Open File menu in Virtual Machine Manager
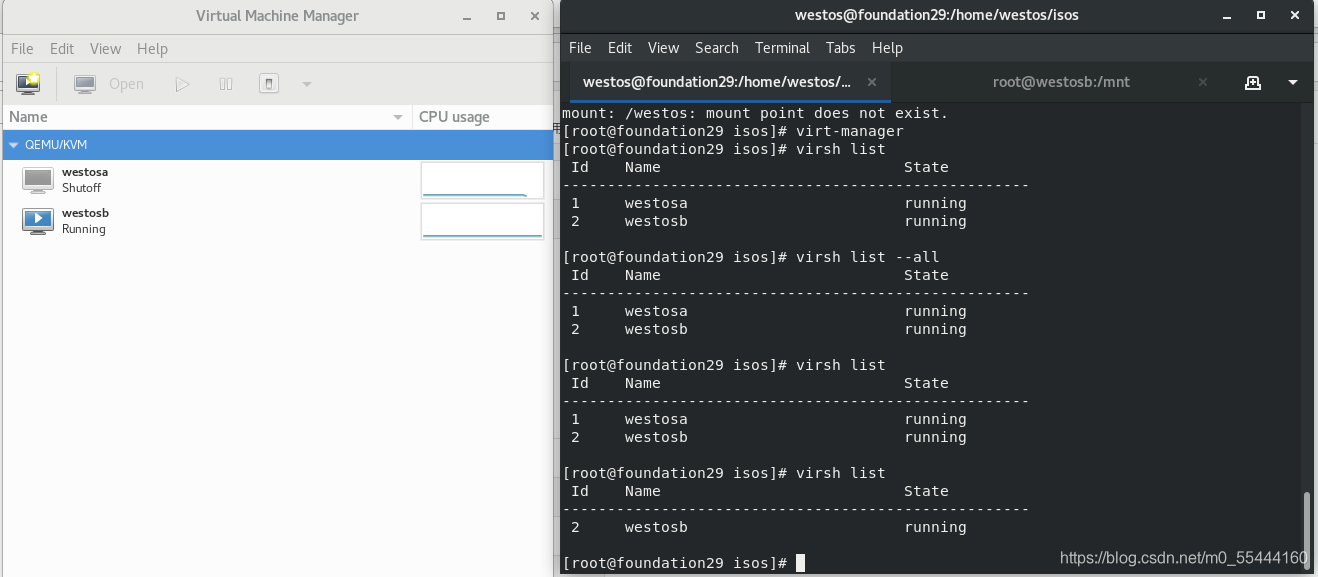1318x577 pixels. (x=22, y=48)
